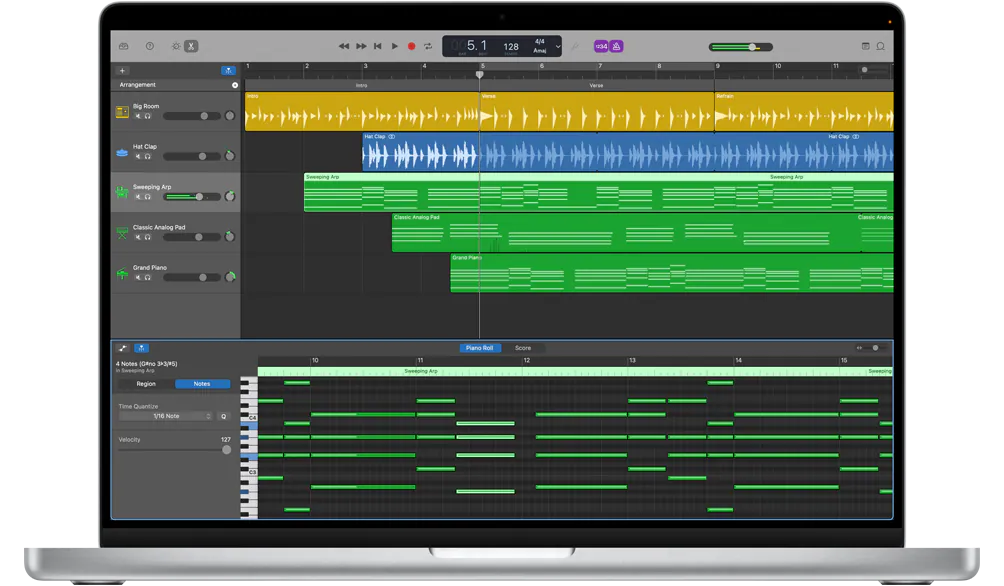This screenshot has width=1004, height=586.
Task: Toggle the editor Catch Playhead blue button
Action: (142, 348)
